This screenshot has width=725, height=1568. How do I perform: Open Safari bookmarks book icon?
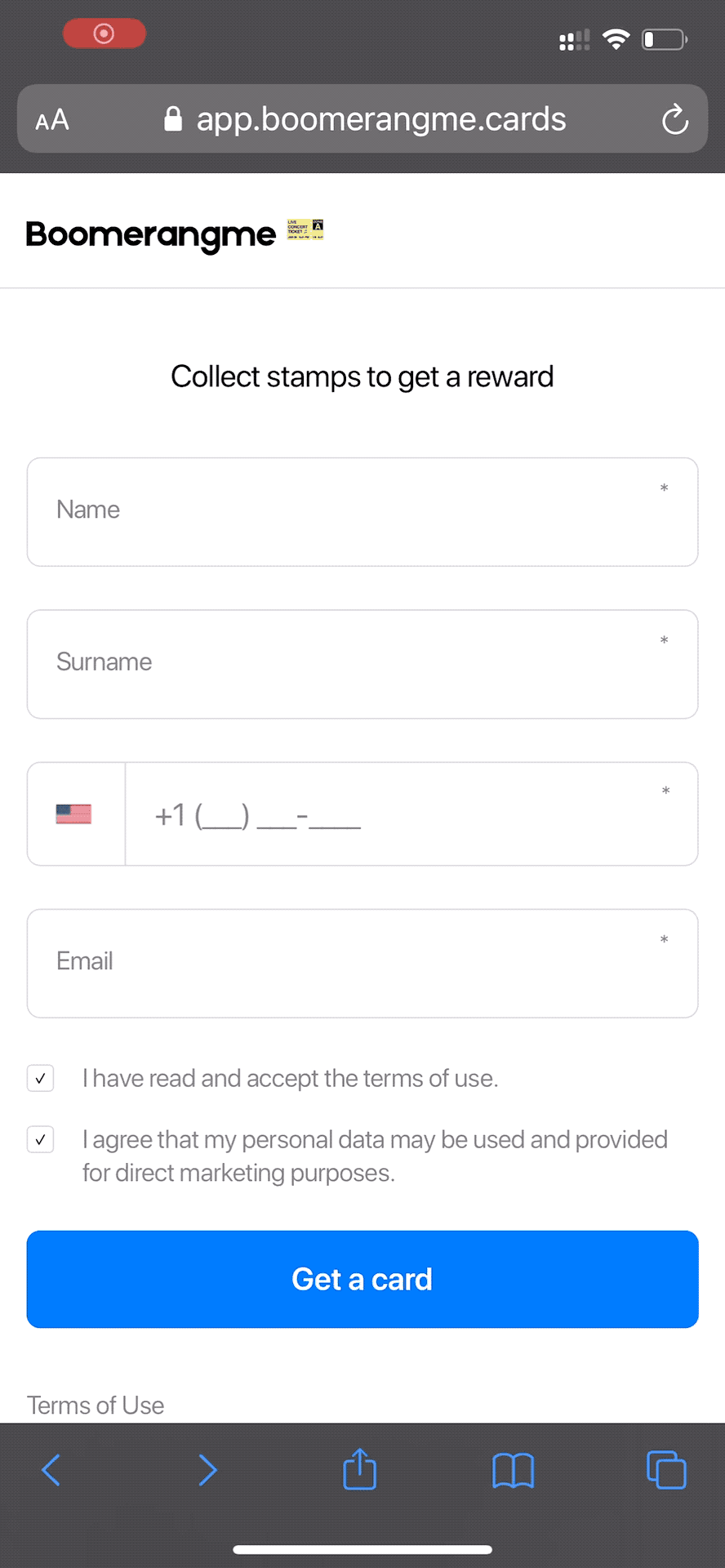513,1470
